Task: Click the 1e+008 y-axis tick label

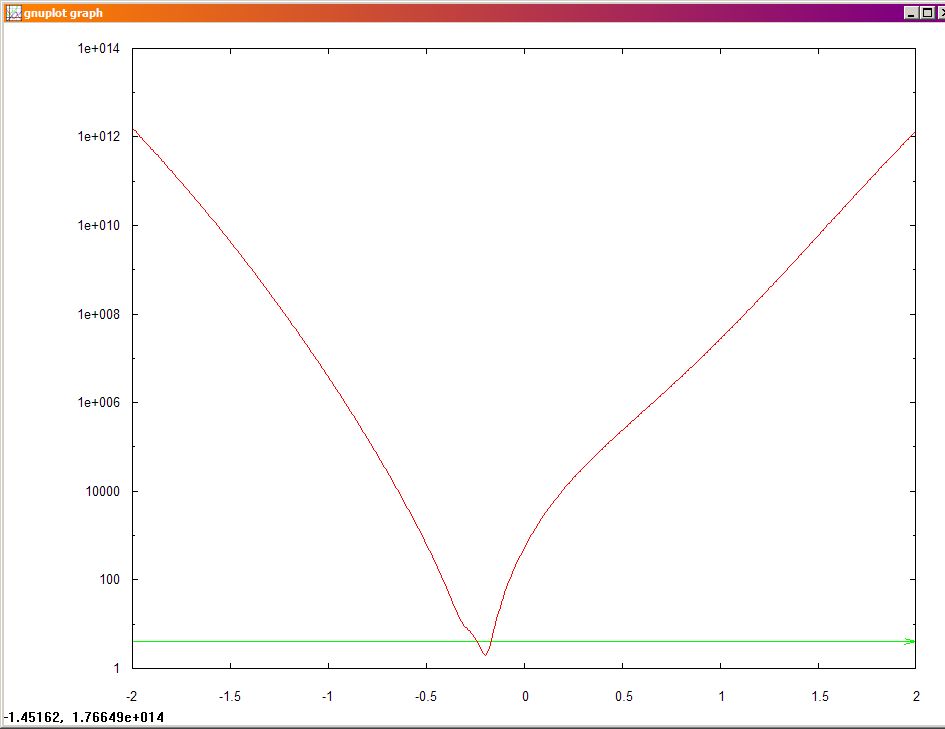Action: 99,314
